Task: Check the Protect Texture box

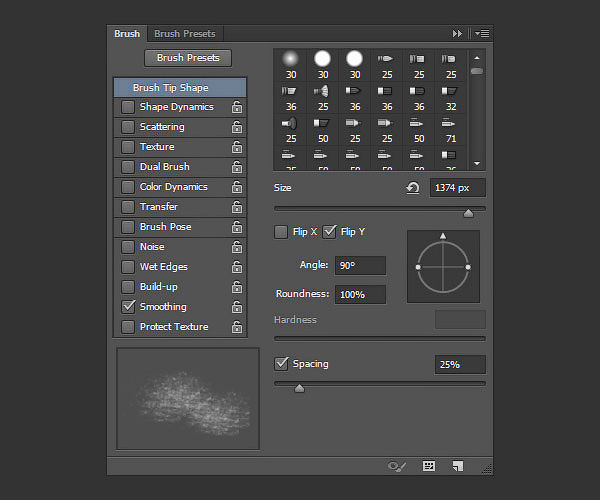Action: click(x=128, y=327)
